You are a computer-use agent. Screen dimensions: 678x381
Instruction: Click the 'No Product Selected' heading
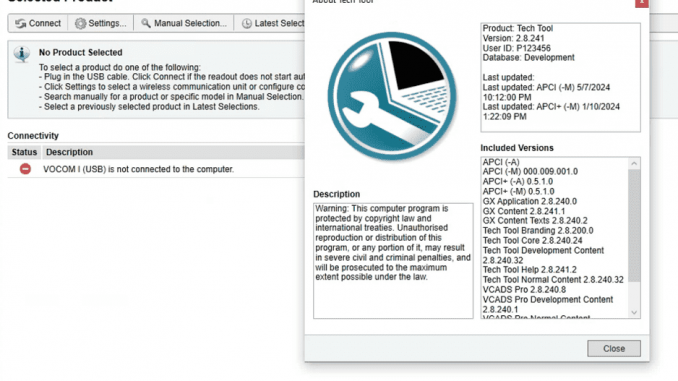[x=80, y=52]
